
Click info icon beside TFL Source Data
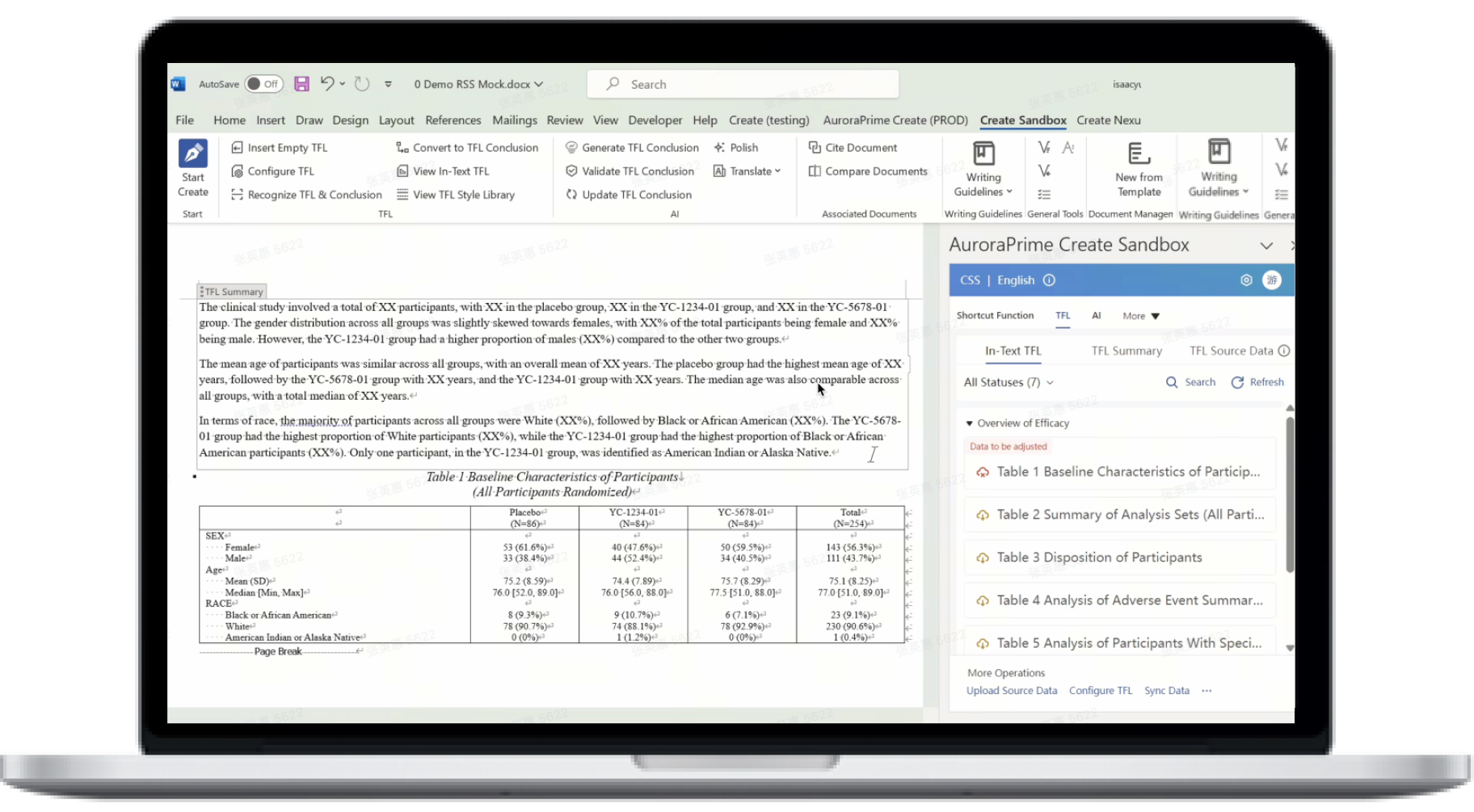1284,351
